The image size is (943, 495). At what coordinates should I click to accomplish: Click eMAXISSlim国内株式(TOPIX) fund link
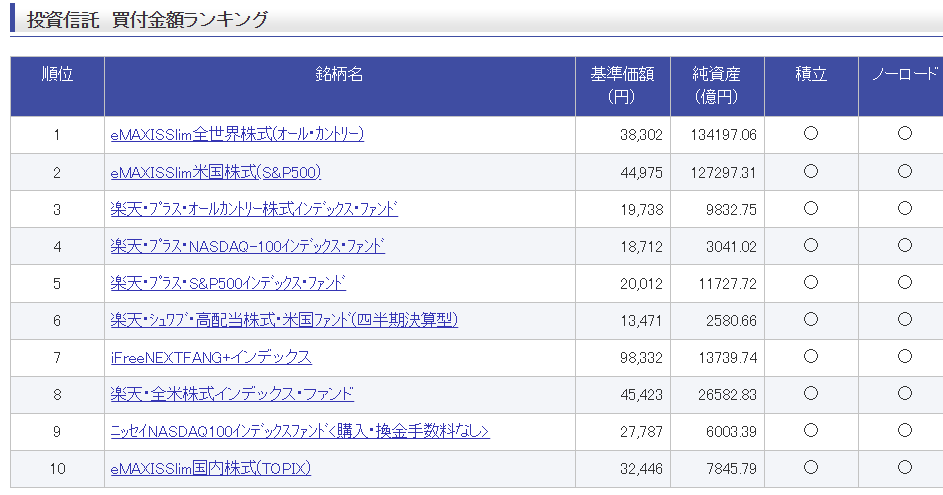[x=210, y=468]
